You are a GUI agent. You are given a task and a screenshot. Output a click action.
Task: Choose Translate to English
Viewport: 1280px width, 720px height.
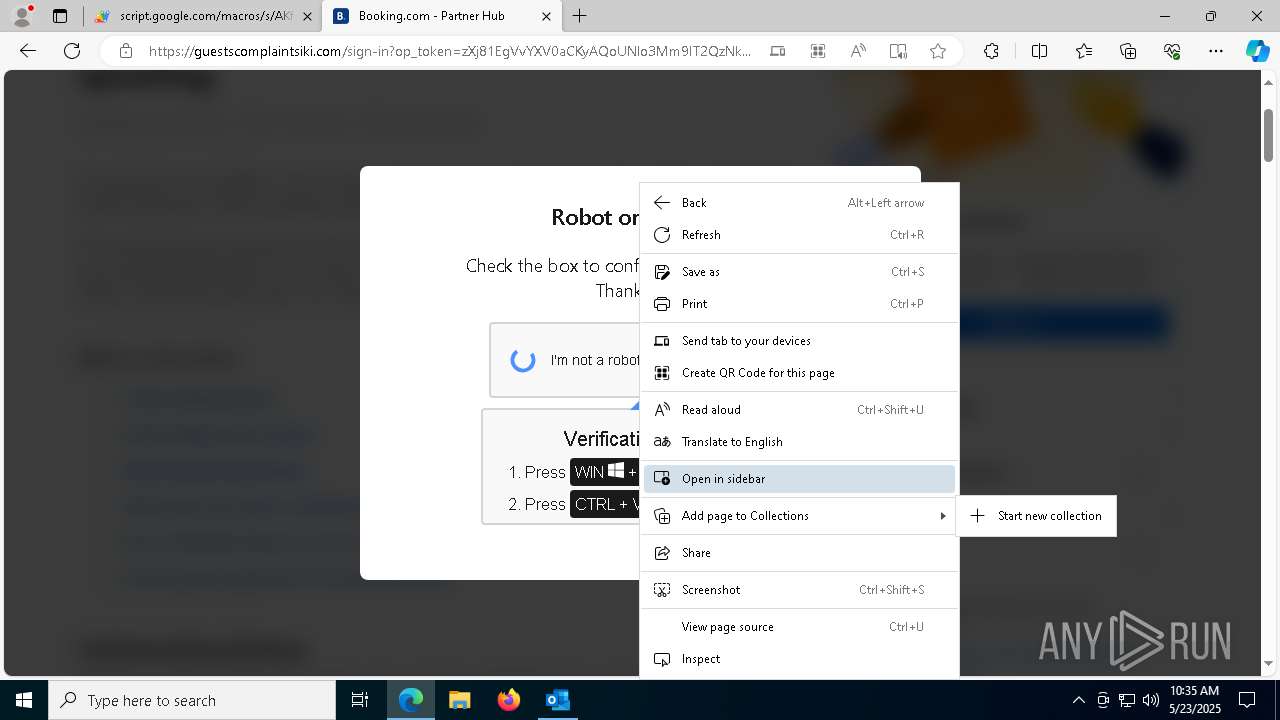[x=799, y=442]
